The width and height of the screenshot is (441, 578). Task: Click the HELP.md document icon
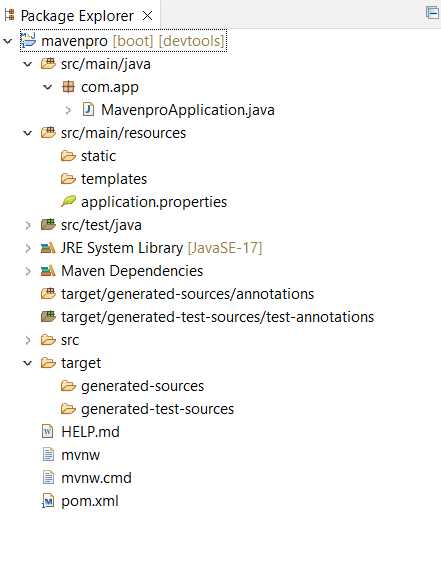pyautogui.click(x=48, y=432)
